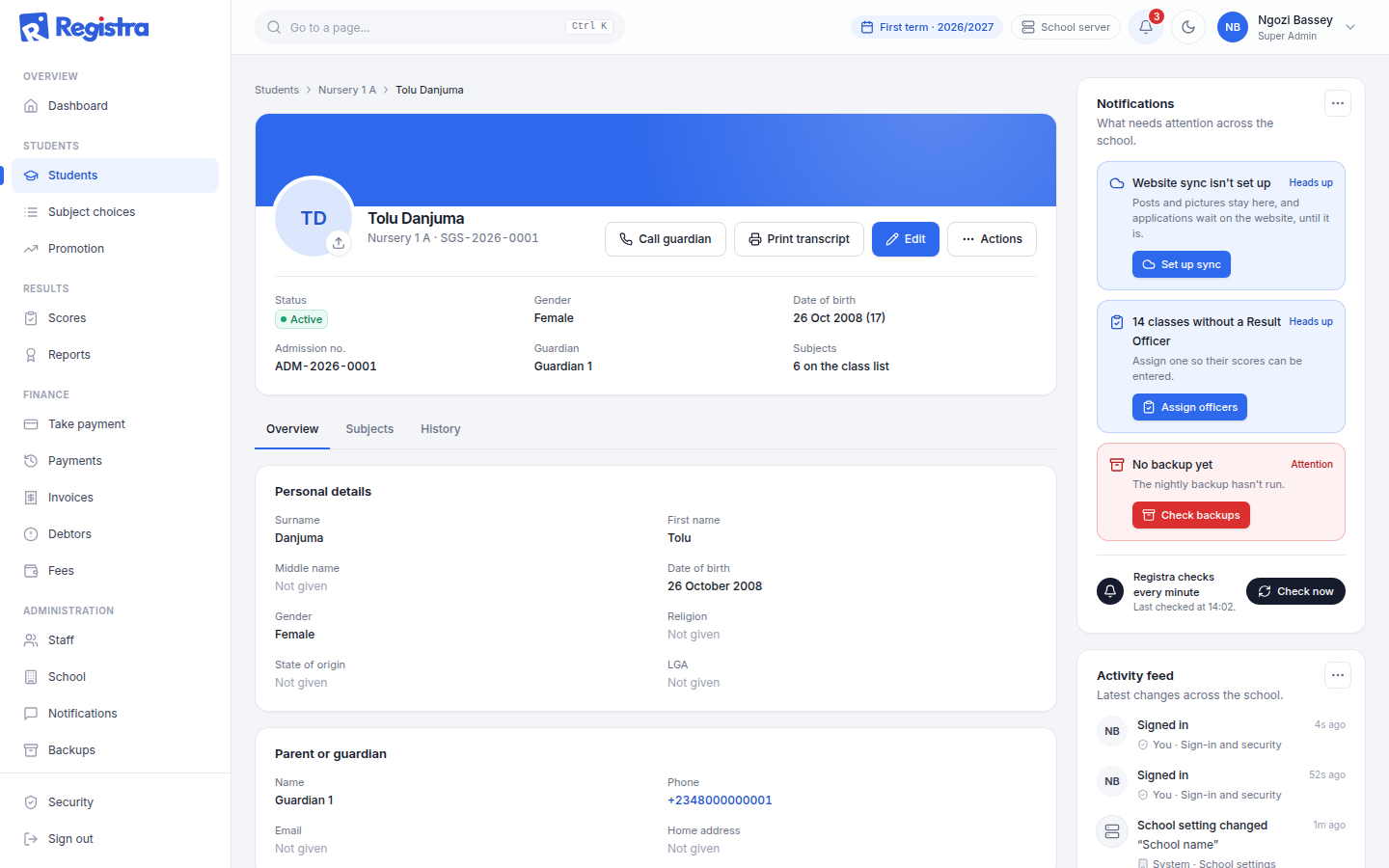Go to Nursery 1 A breadcrumb
Screen dimensions: 1389x868
(347, 90)
